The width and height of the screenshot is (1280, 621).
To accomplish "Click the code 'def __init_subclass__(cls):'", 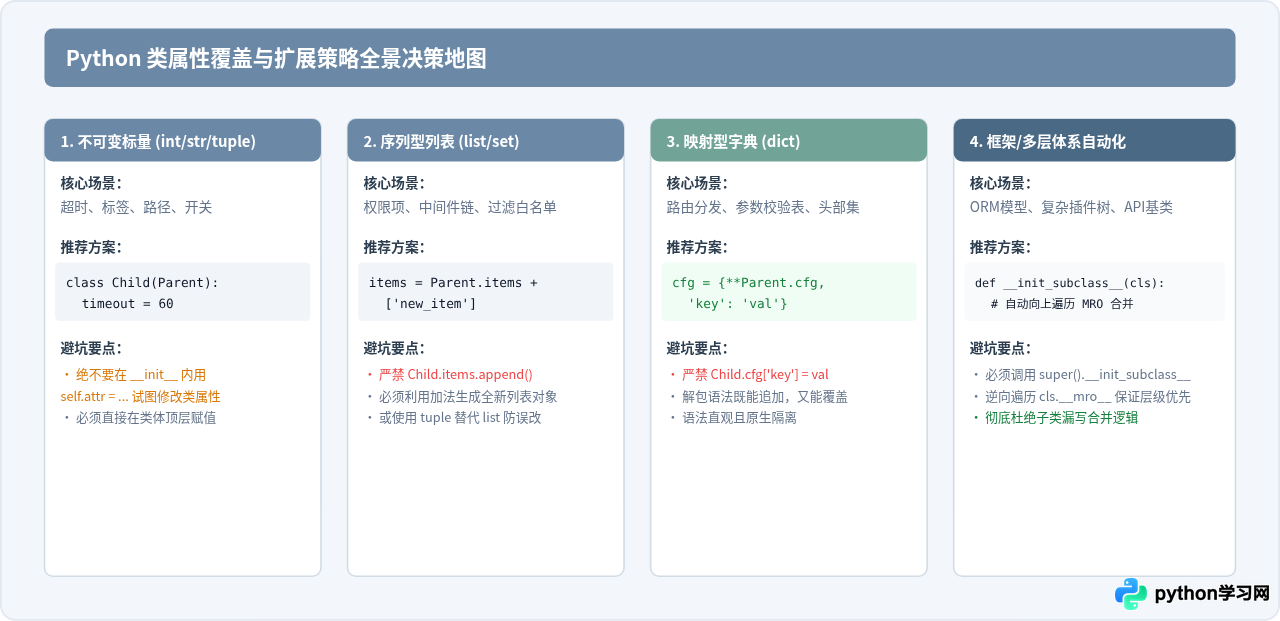I will [x=1070, y=283].
